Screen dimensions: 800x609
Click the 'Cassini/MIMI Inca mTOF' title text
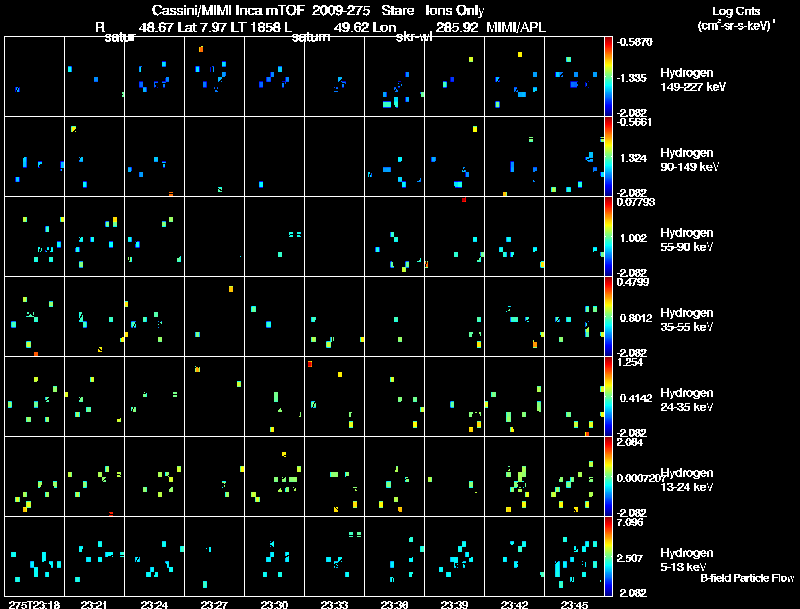[x=228, y=11]
